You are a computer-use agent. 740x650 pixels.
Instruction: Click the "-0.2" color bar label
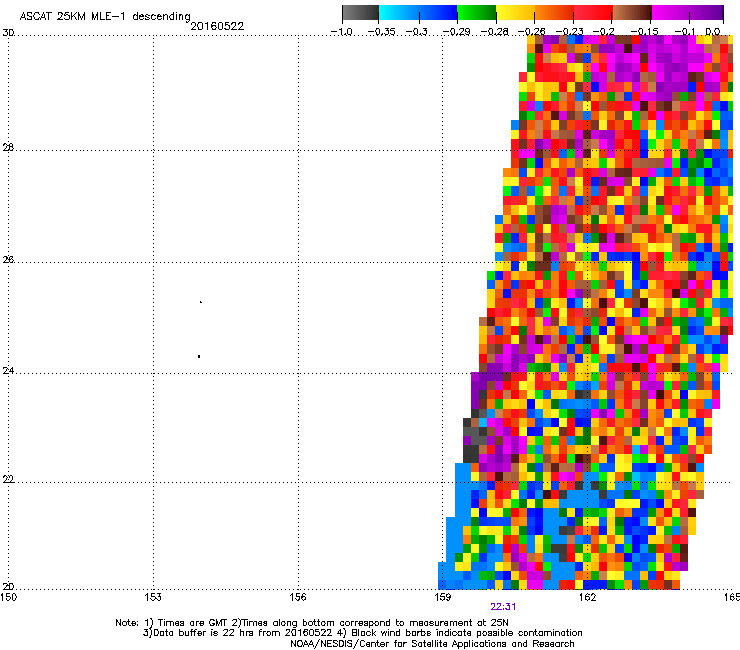[x=603, y=32]
